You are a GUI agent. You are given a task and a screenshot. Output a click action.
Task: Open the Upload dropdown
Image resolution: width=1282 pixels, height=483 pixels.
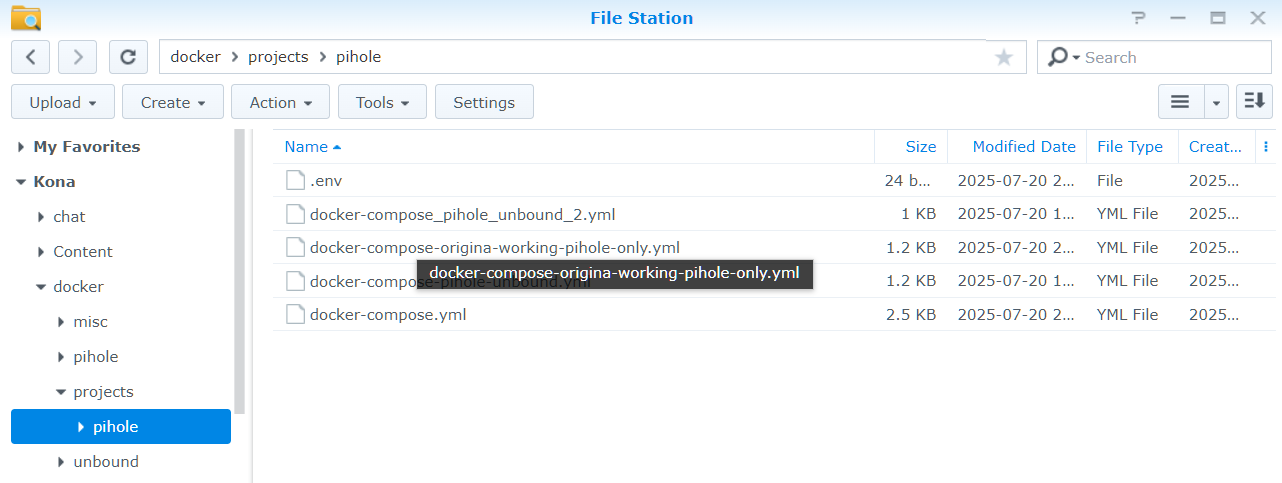pos(63,102)
